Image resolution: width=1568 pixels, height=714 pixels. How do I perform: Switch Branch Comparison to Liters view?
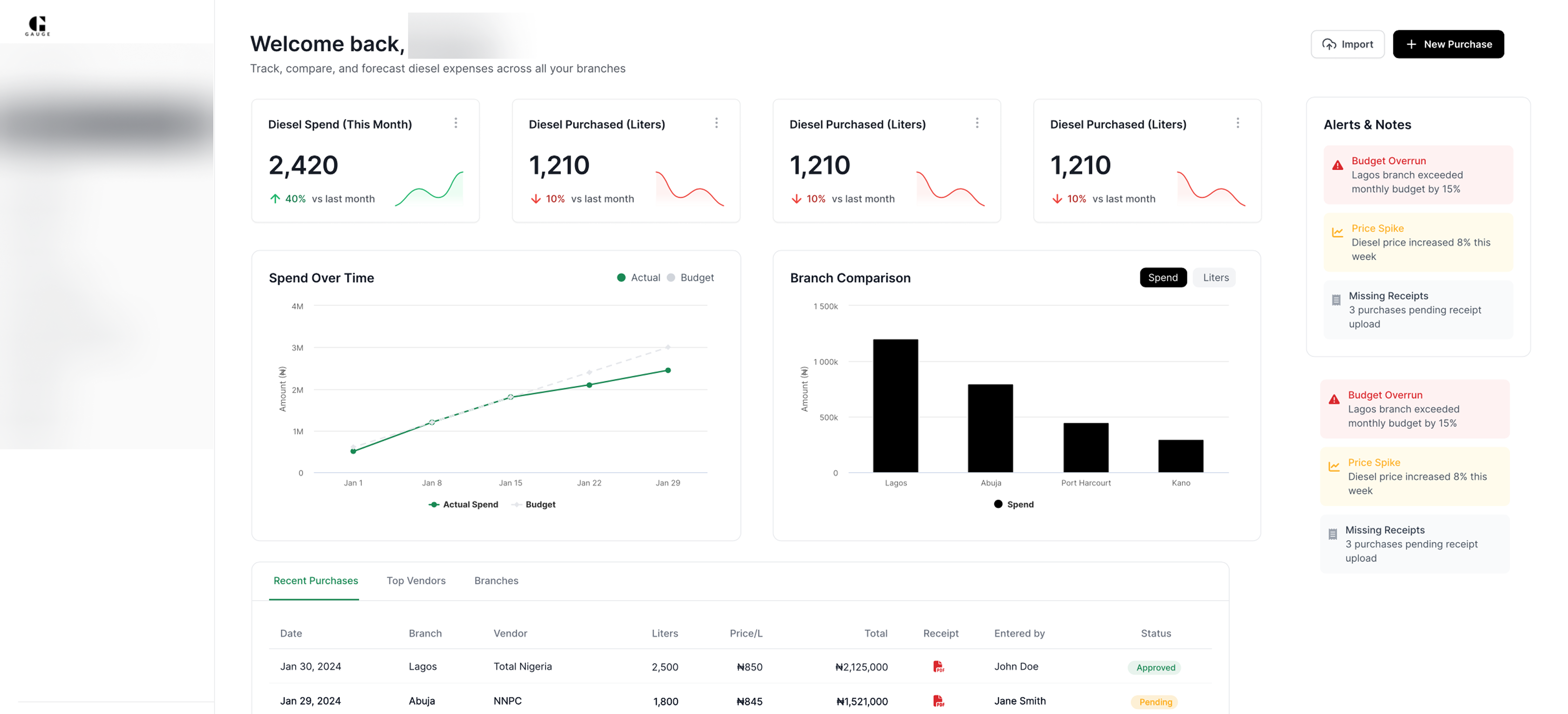click(x=1214, y=277)
